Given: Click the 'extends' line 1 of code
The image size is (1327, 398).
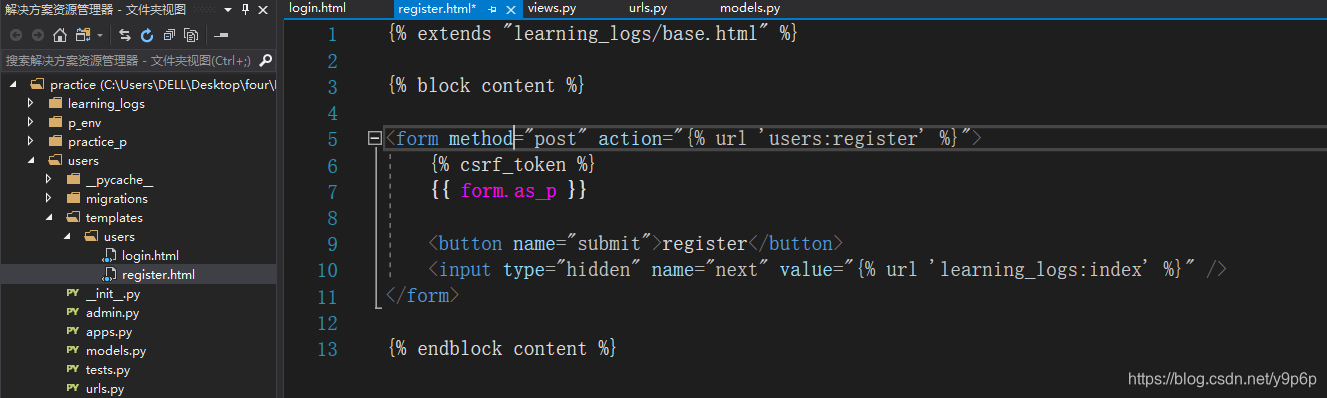Looking at the screenshot, I should [x=592, y=33].
